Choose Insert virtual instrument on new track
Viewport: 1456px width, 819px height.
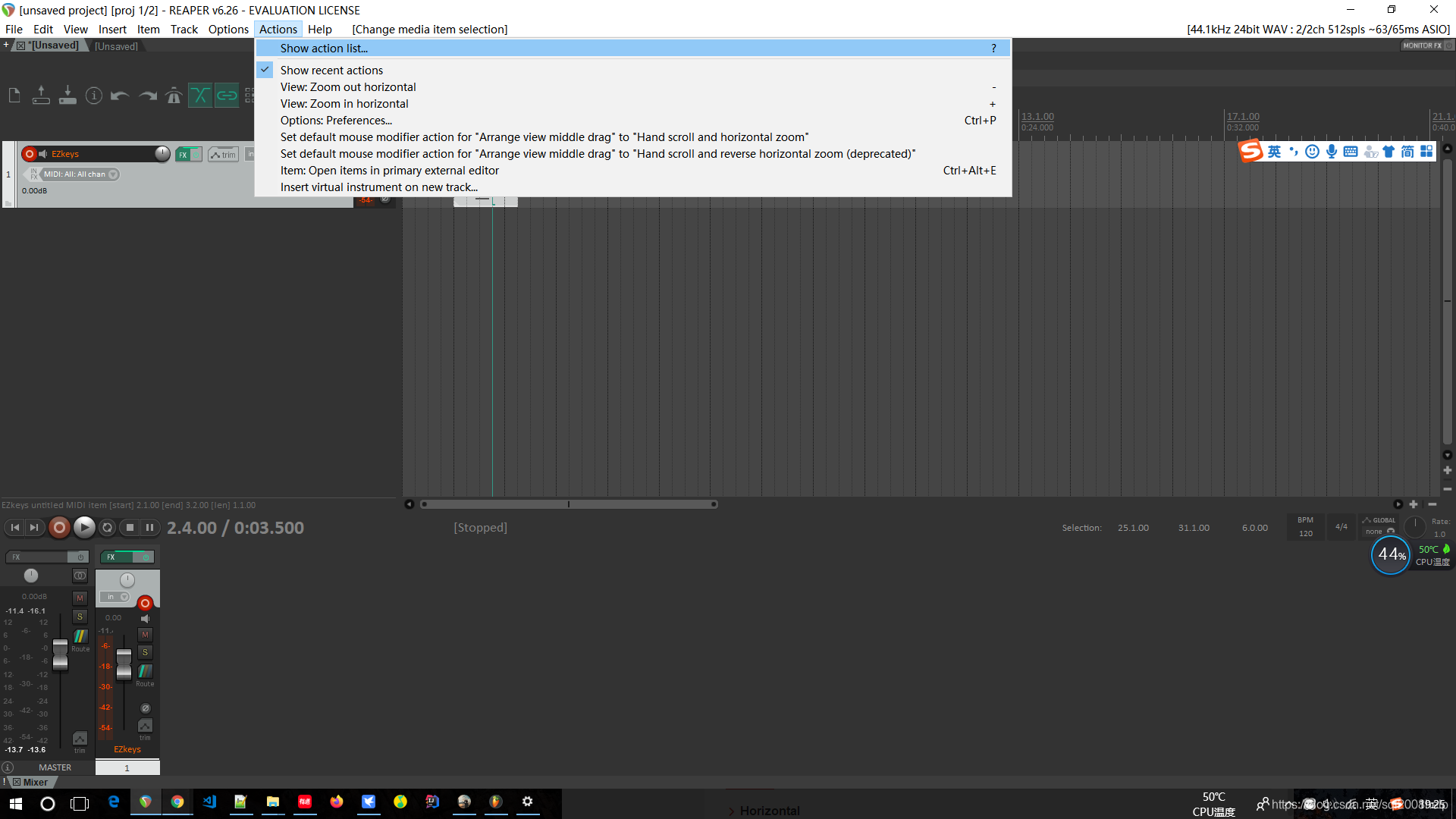point(378,187)
